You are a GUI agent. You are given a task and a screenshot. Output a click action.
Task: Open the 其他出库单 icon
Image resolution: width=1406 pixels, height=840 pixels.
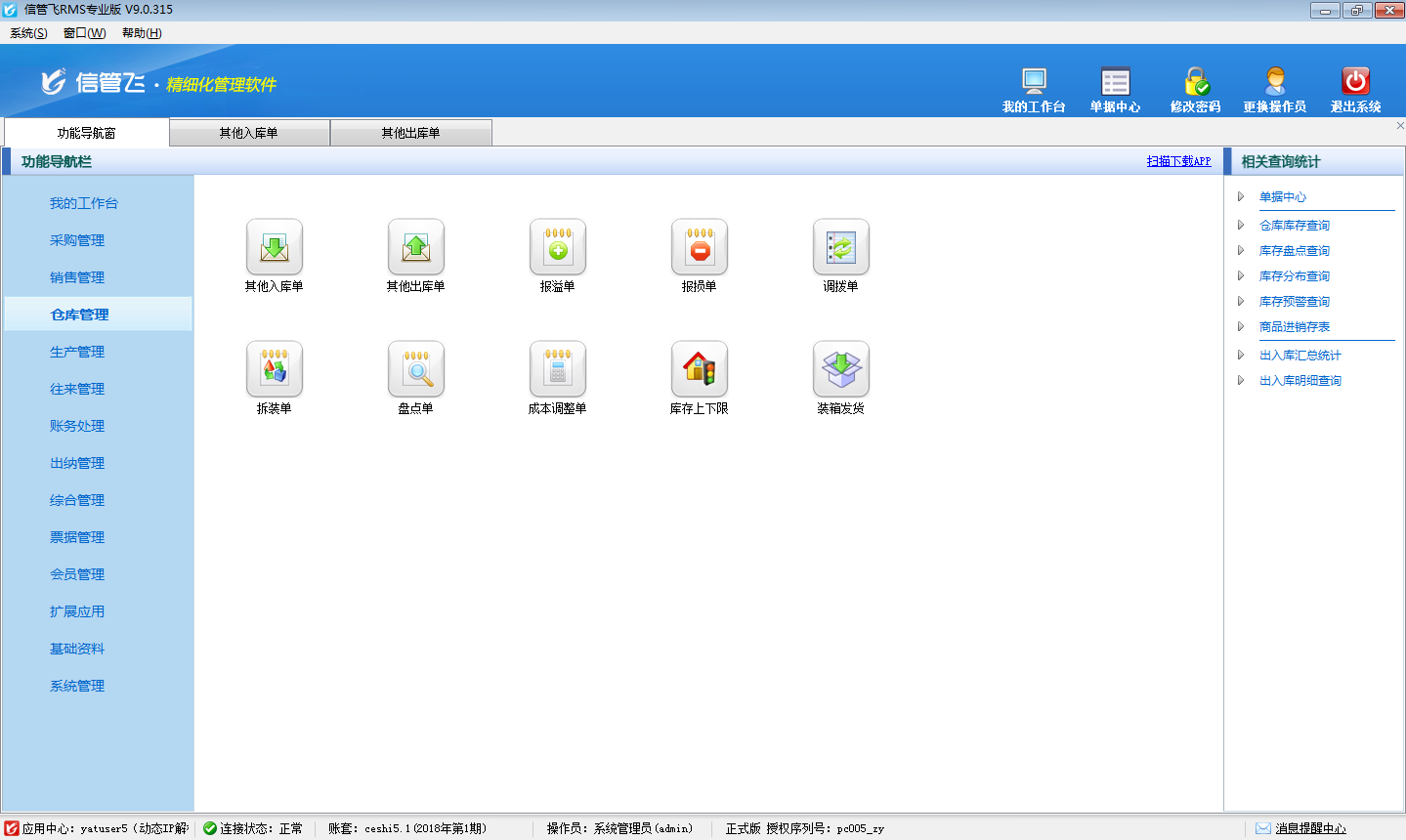(415, 247)
